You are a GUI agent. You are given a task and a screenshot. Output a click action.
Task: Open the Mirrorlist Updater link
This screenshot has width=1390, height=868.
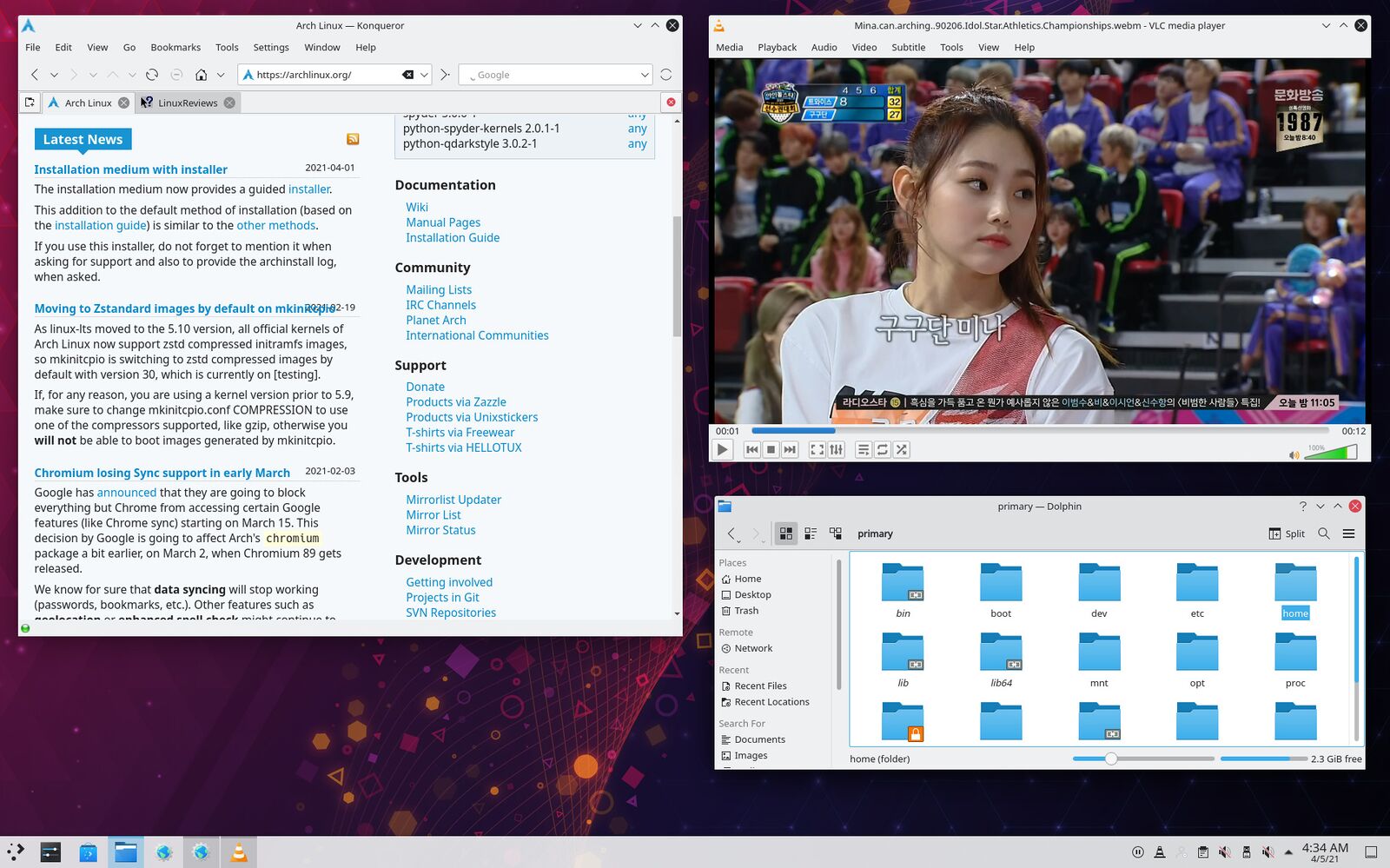tap(453, 500)
